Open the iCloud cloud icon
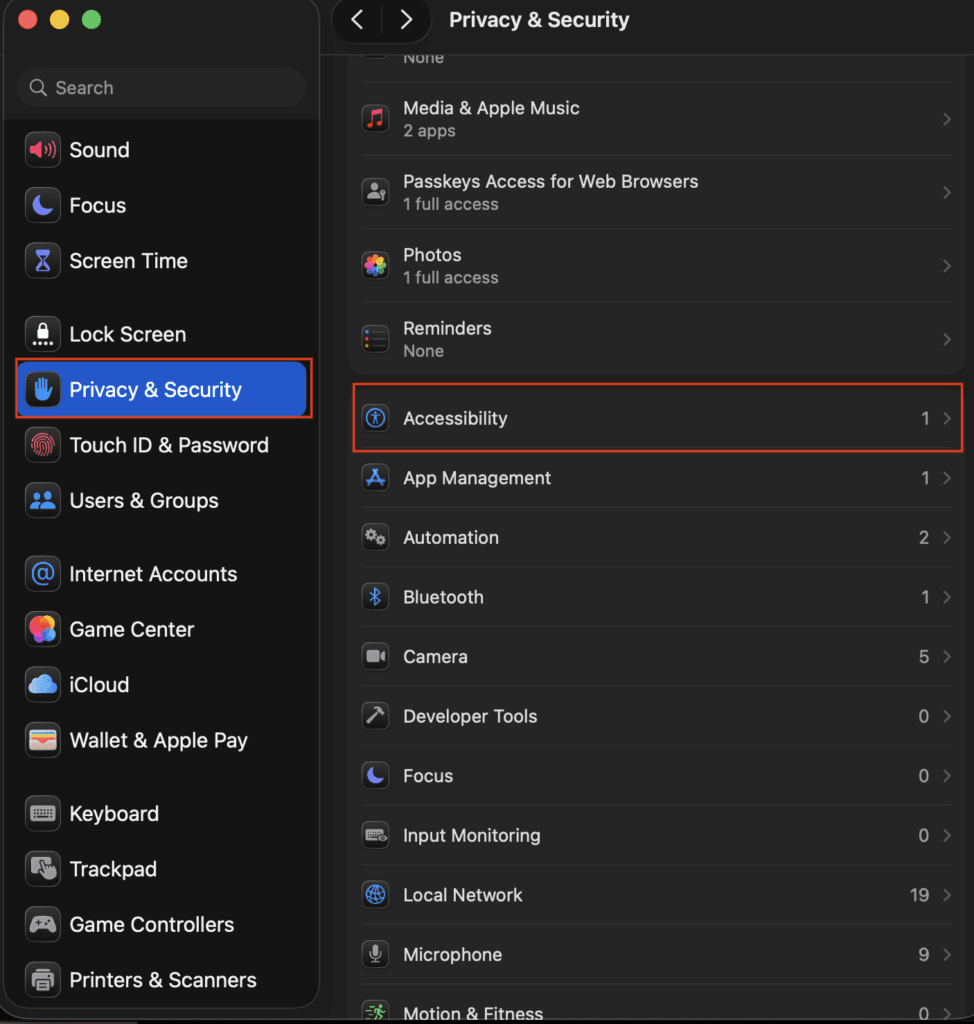Viewport: 974px width, 1024px height. tap(42, 684)
